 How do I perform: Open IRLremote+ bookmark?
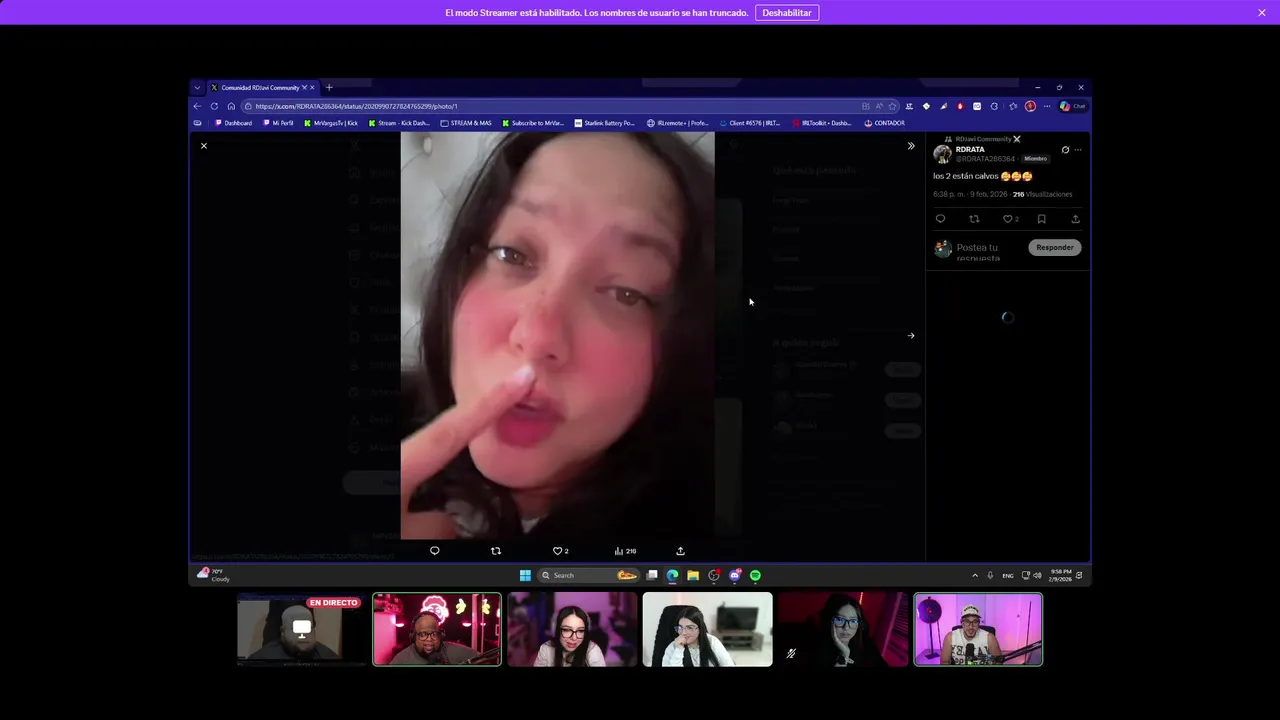678,123
